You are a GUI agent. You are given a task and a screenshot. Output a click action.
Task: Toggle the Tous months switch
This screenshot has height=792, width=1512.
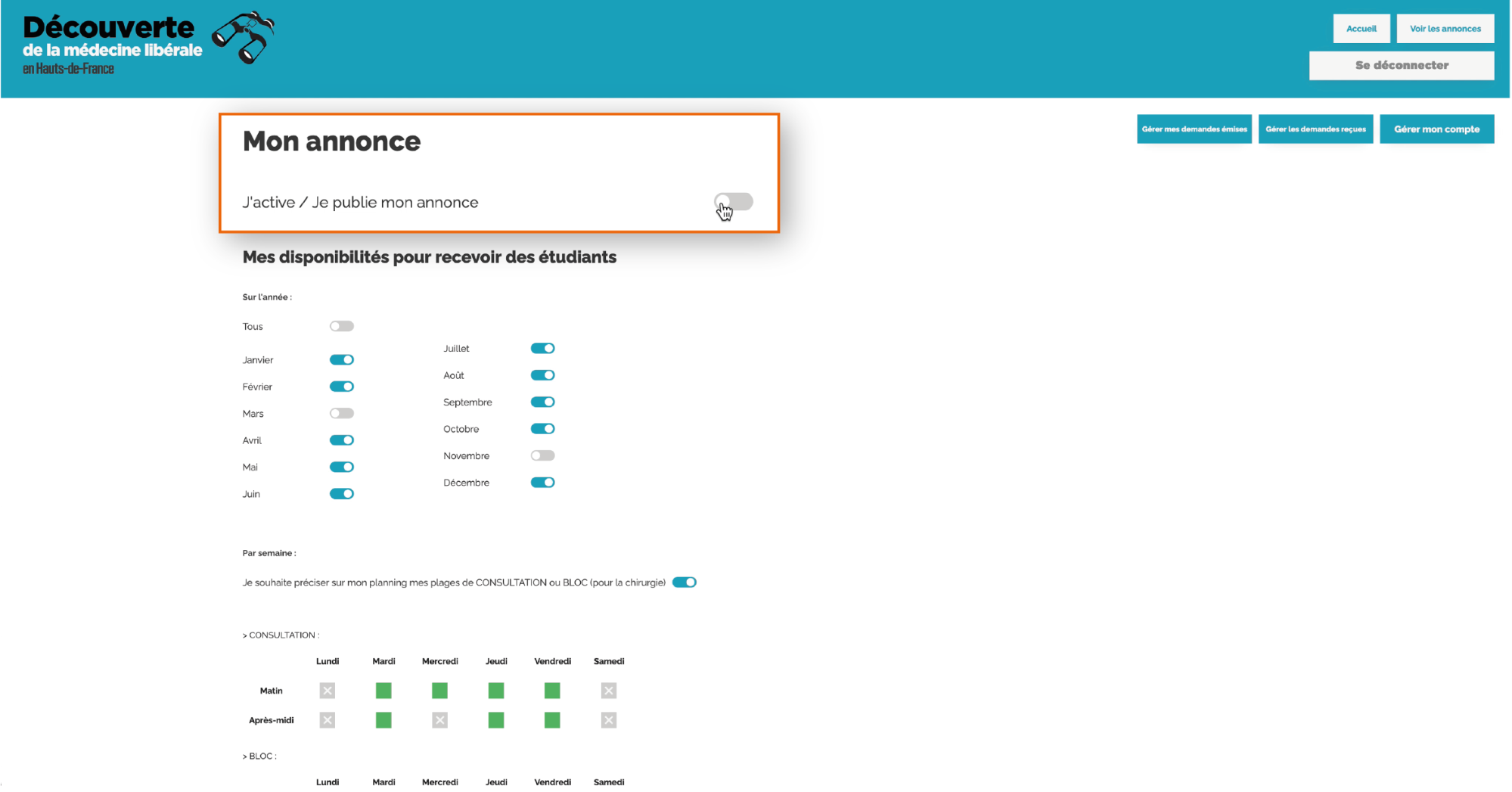point(341,327)
